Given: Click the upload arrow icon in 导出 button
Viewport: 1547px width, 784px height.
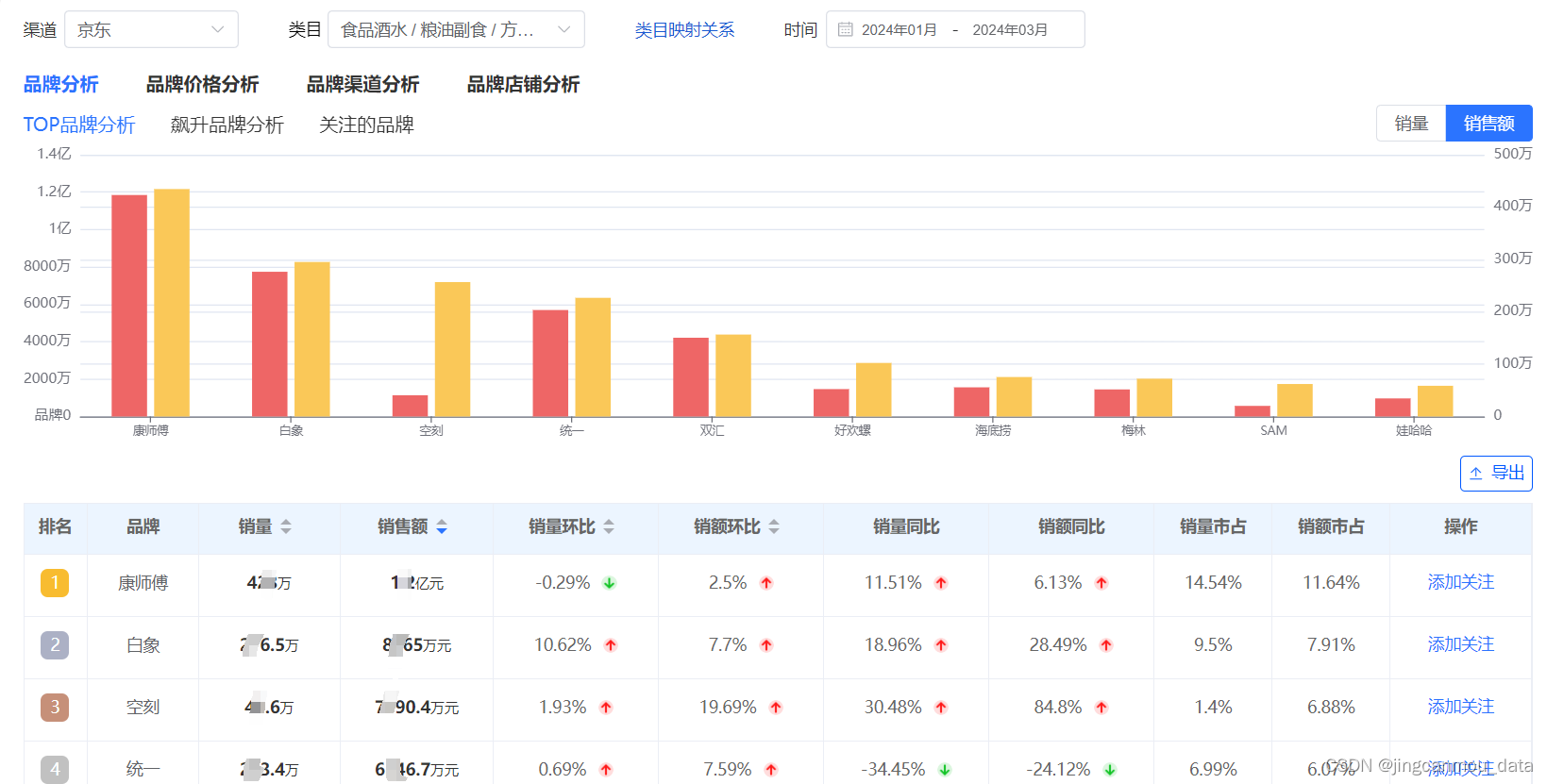Looking at the screenshot, I should pyautogui.click(x=1476, y=474).
